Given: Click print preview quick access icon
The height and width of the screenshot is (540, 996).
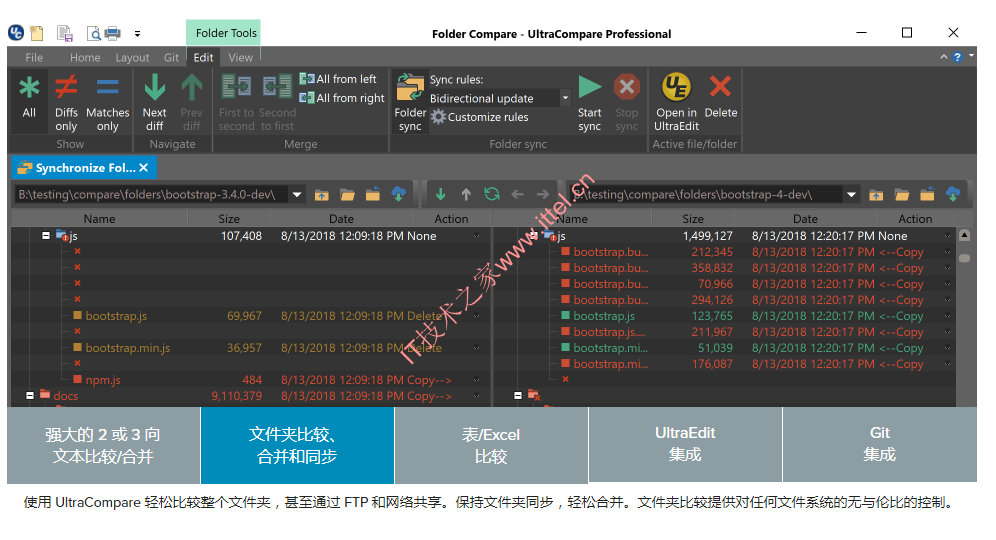Looking at the screenshot, I should [x=93, y=33].
